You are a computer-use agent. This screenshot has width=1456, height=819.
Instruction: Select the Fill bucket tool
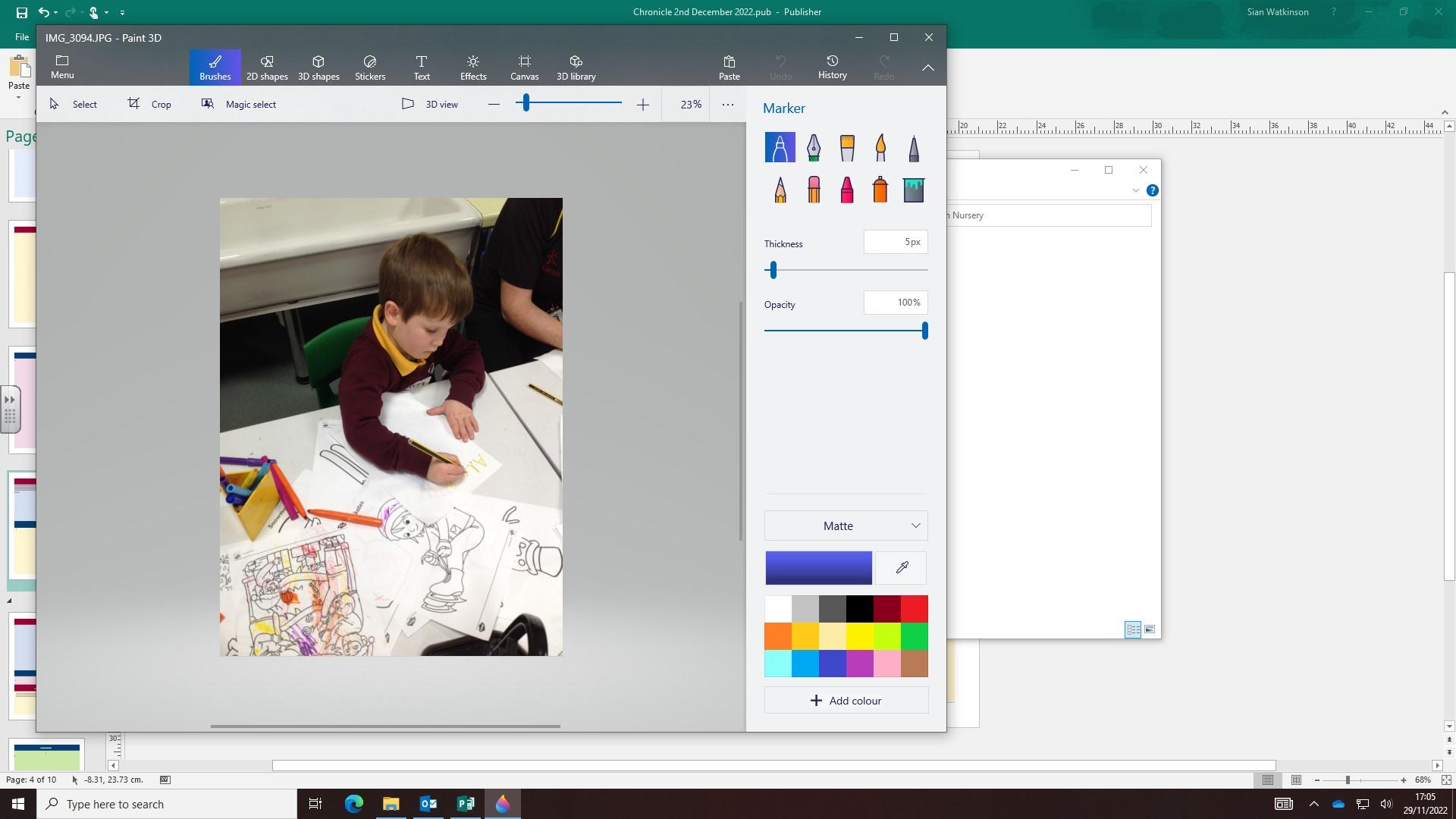[x=914, y=190]
